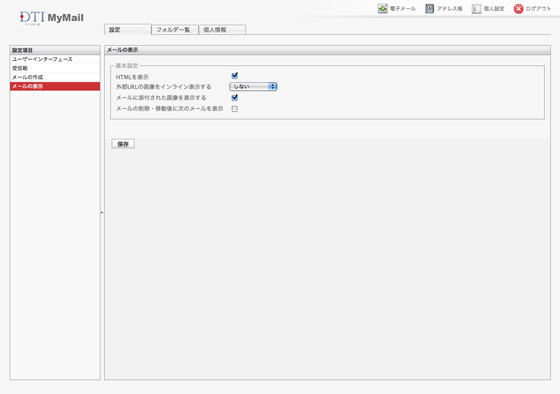Click the DTI MyMail logo
The height and width of the screenshot is (394, 560).
pyautogui.click(x=51, y=18)
